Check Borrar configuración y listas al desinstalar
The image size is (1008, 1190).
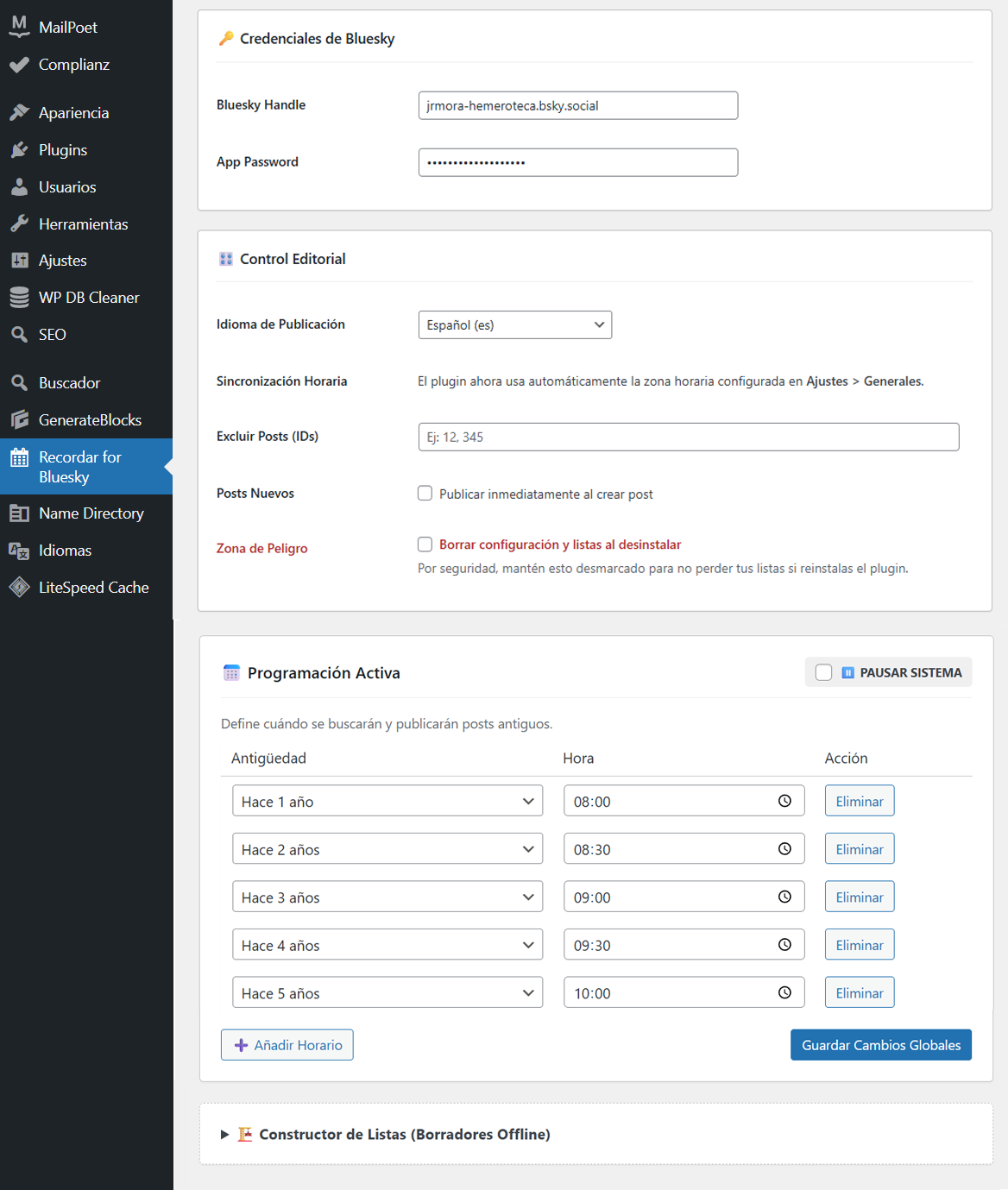pos(425,545)
